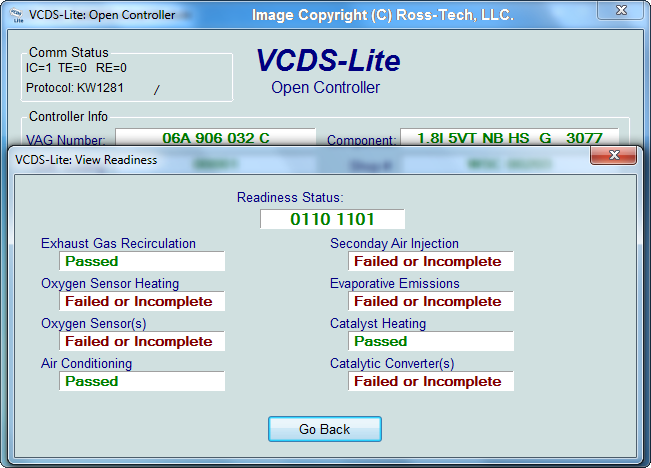
Task: Close the Open Controller window
Action: 621,10
